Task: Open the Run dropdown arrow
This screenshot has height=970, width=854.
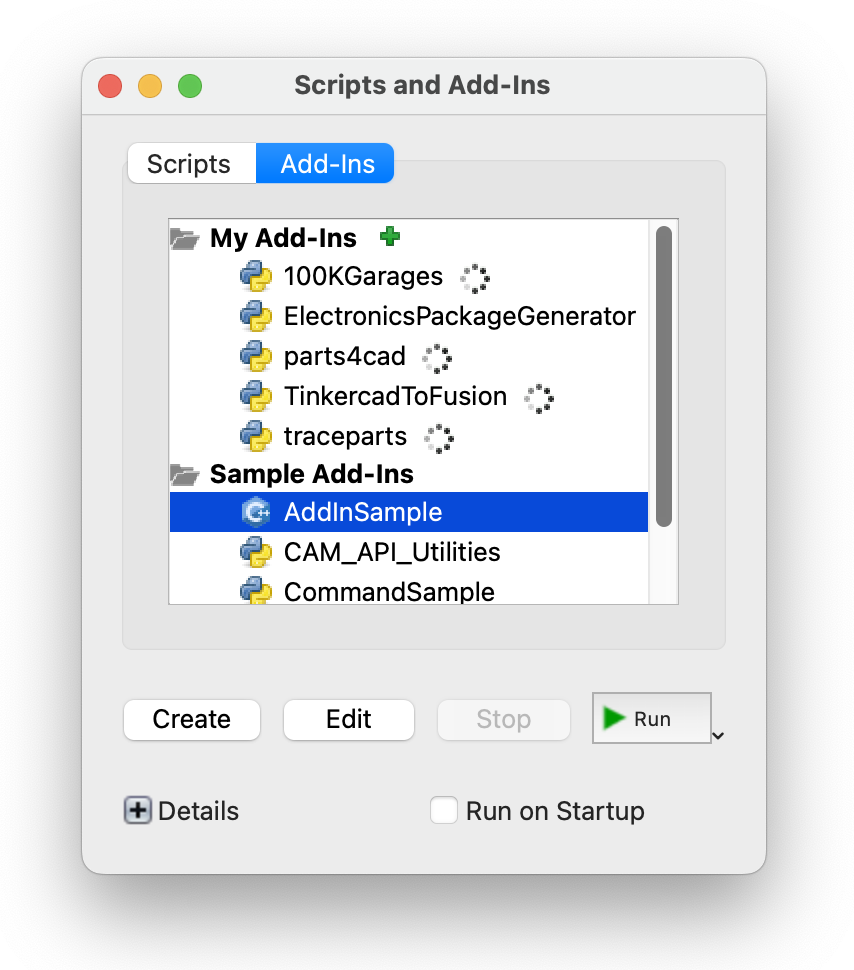Action: 717,737
